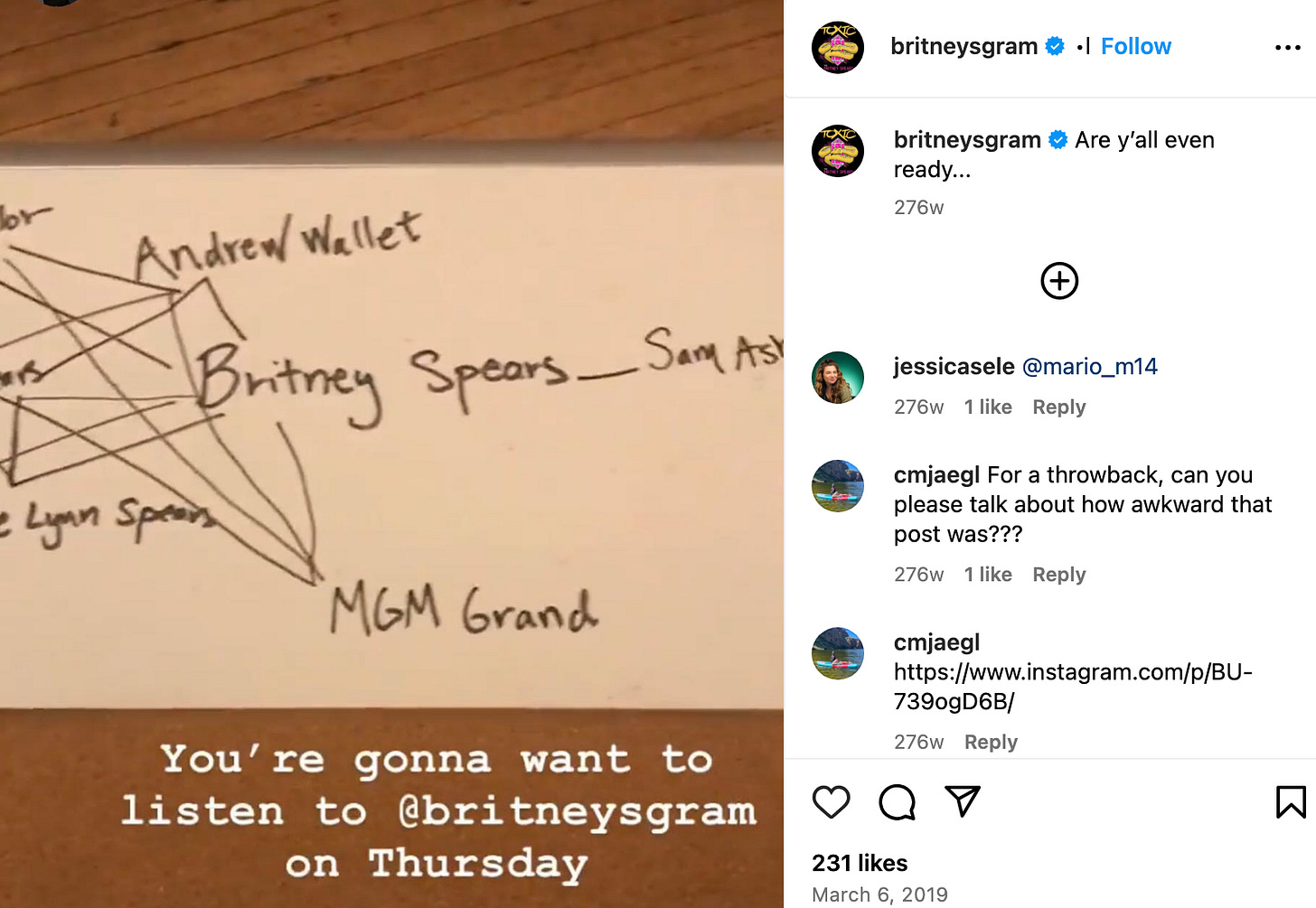Reply to cmjaegl's instagram link comment

click(991, 742)
